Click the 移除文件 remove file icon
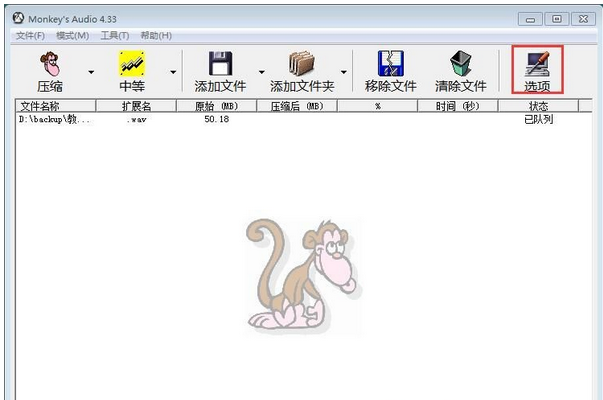The image size is (603, 400). coord(390,64)
